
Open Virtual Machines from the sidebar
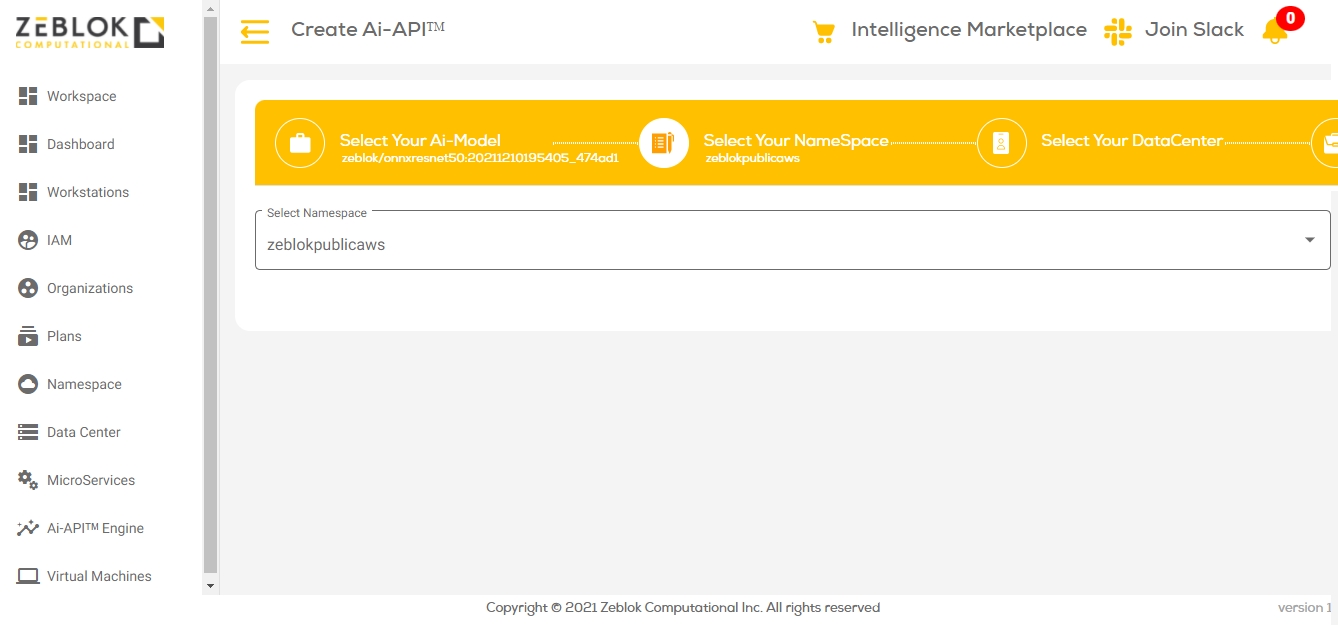(99, 576)
